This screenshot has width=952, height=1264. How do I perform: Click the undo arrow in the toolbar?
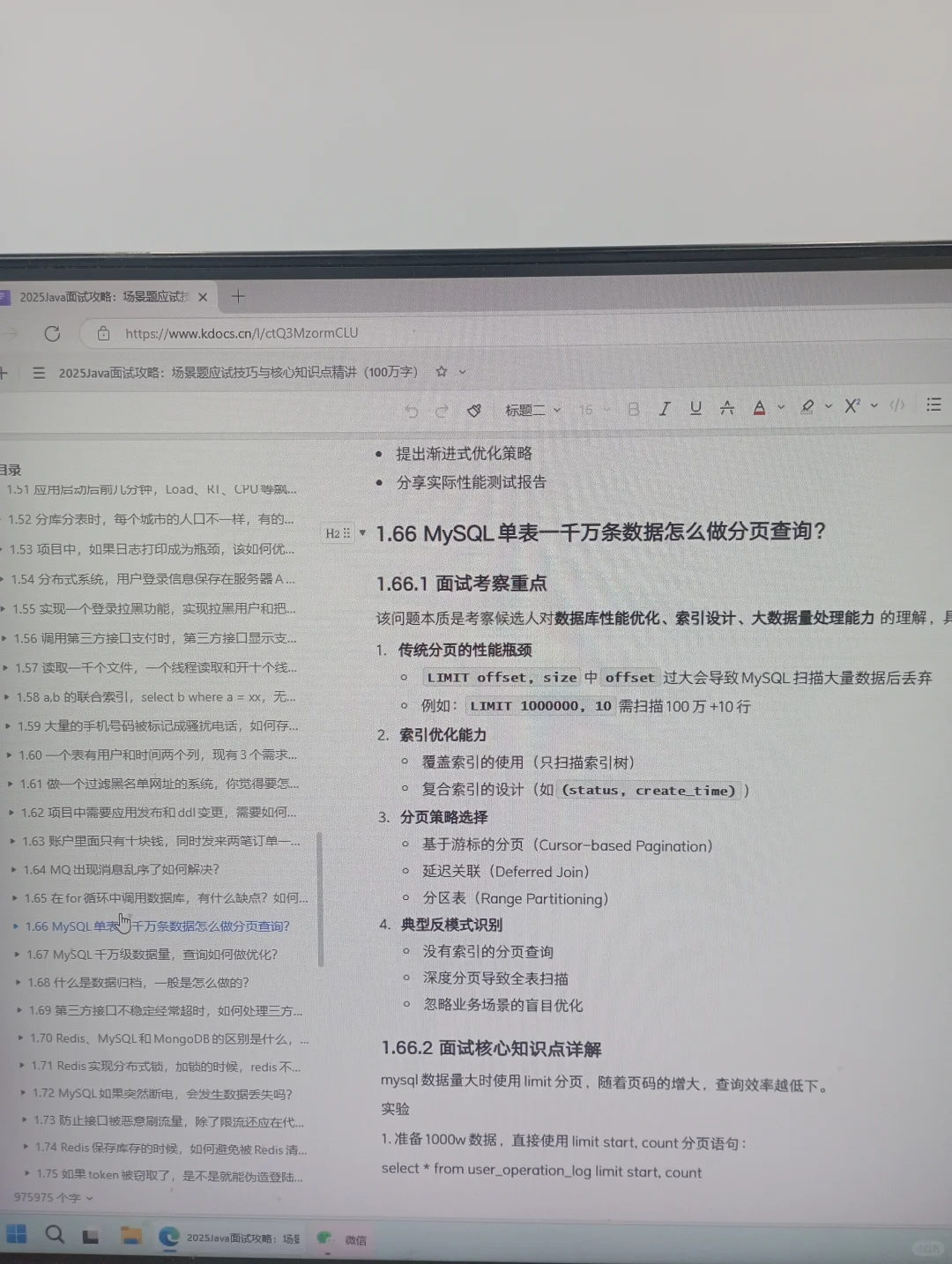click(411, 411)
